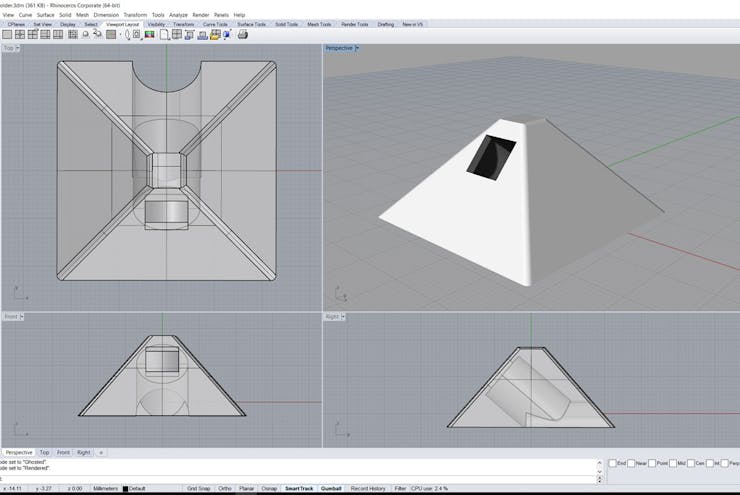Click the new blank page viewport icon
Image resolution: width=740 pixels, height=495 pixels.
(x=164, y=34)
